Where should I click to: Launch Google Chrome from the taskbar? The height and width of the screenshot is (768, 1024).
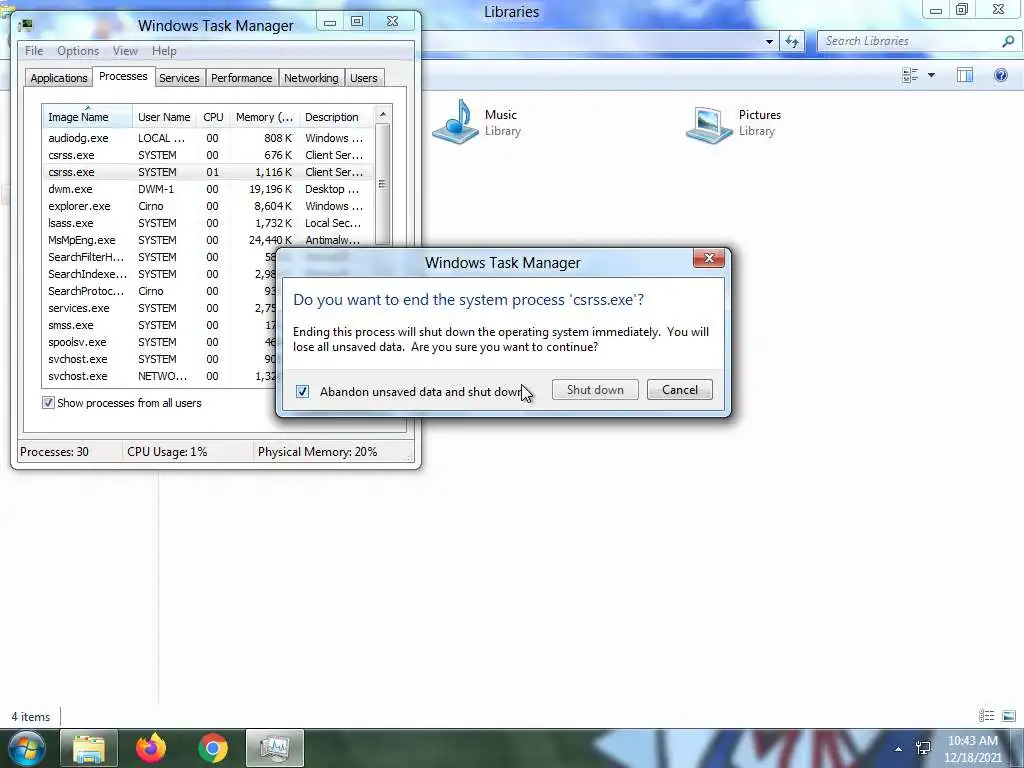[213, 748]
